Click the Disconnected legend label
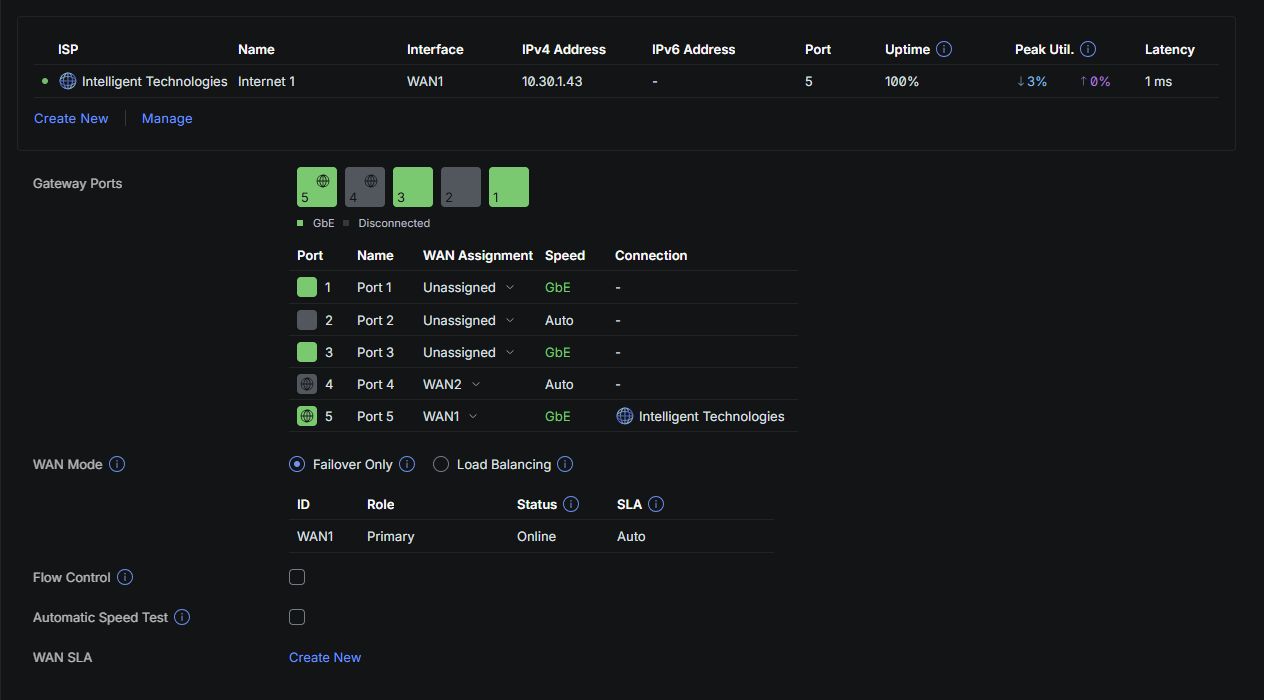Viewport: 1264px width, 700px height. [x=394, y=223]
